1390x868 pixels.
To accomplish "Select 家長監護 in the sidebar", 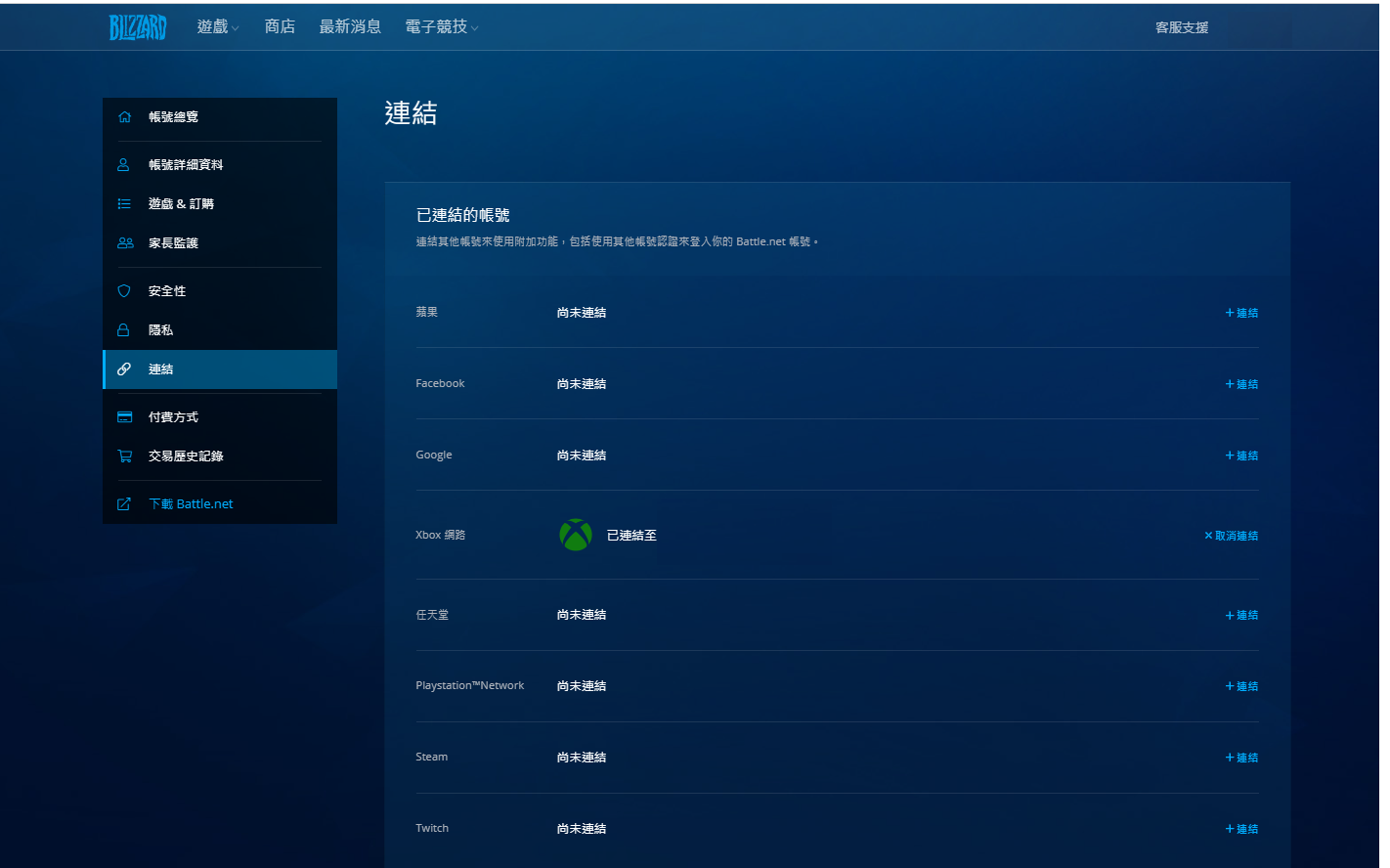I will tap(173, 243).
